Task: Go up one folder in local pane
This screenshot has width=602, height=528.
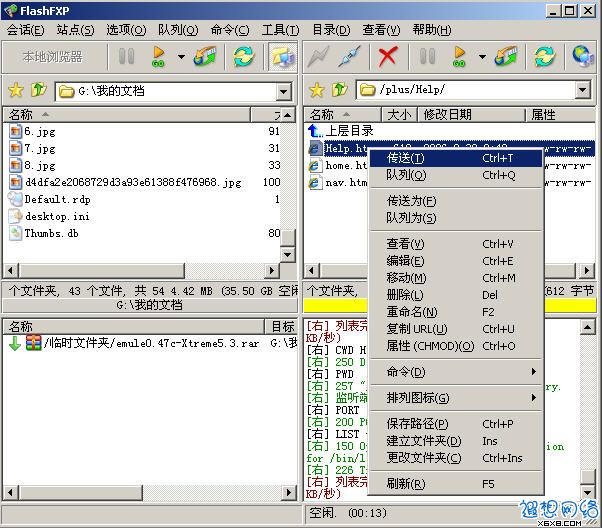Action: pyautogui.click(x=39, y=90)
